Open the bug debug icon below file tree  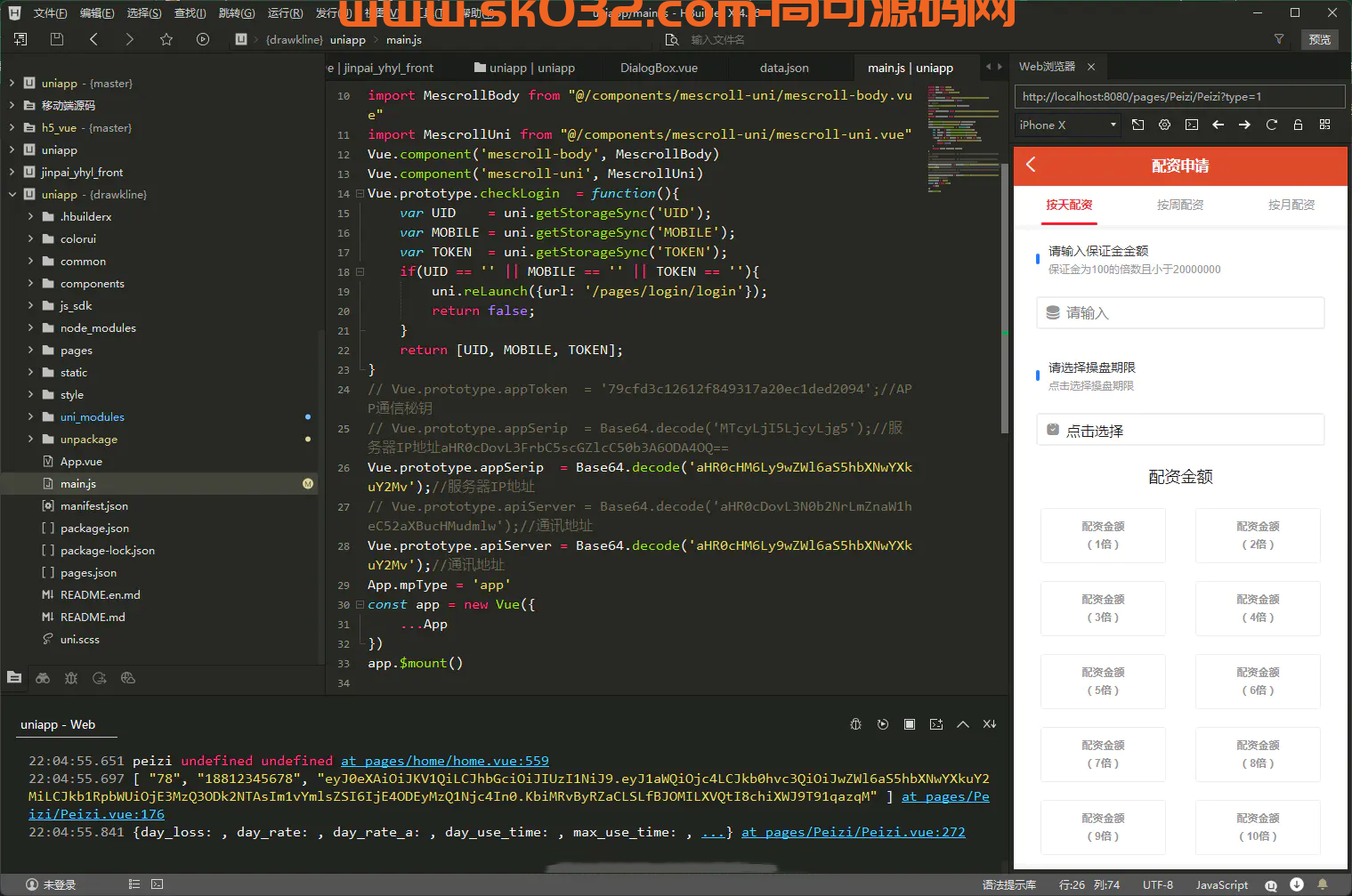(x=71, y=678)
